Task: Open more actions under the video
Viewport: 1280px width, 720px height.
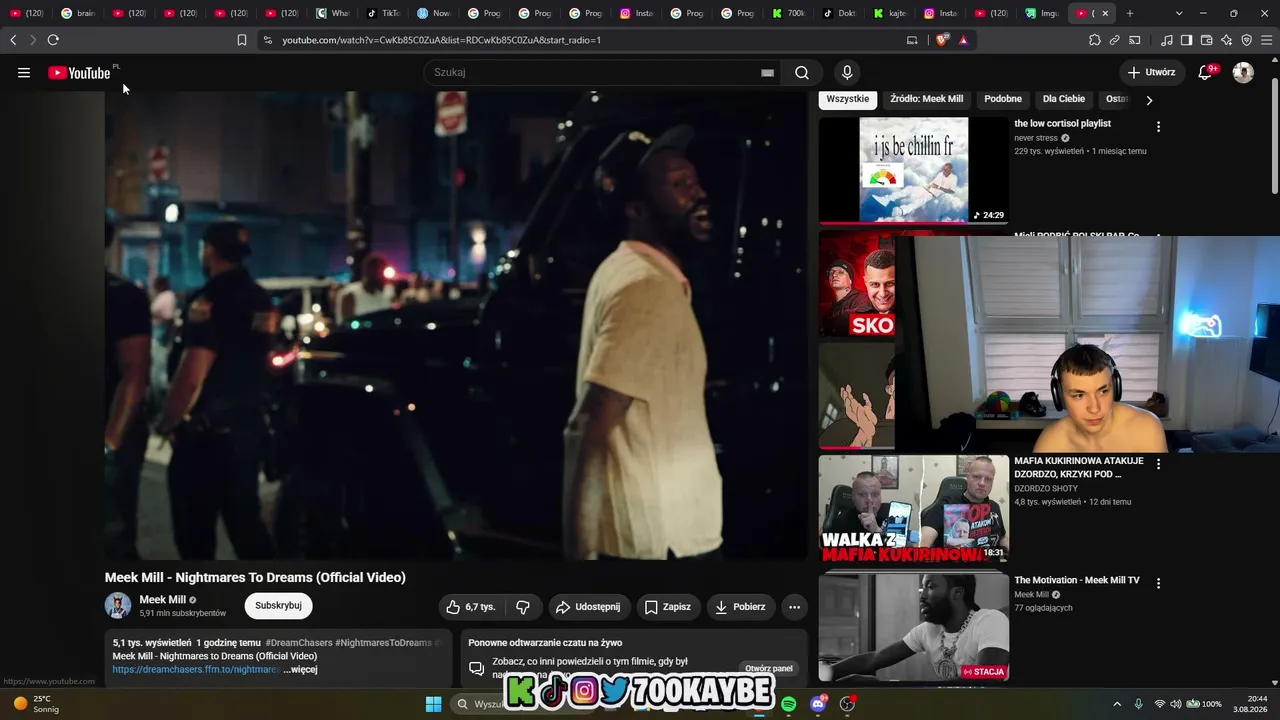Action: click(794, 607)
